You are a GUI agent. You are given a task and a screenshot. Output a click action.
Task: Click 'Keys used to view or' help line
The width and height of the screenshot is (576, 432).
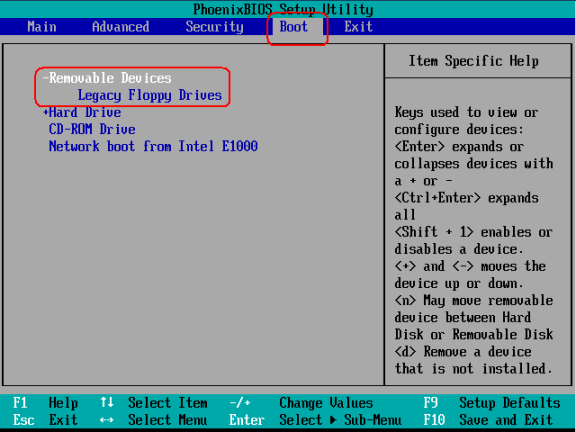467,112
